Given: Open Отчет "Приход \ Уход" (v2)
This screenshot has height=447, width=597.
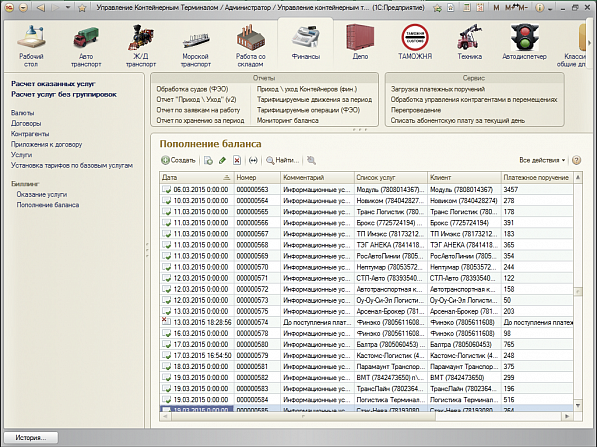Looking at the screenshot, I should [196, 99].
